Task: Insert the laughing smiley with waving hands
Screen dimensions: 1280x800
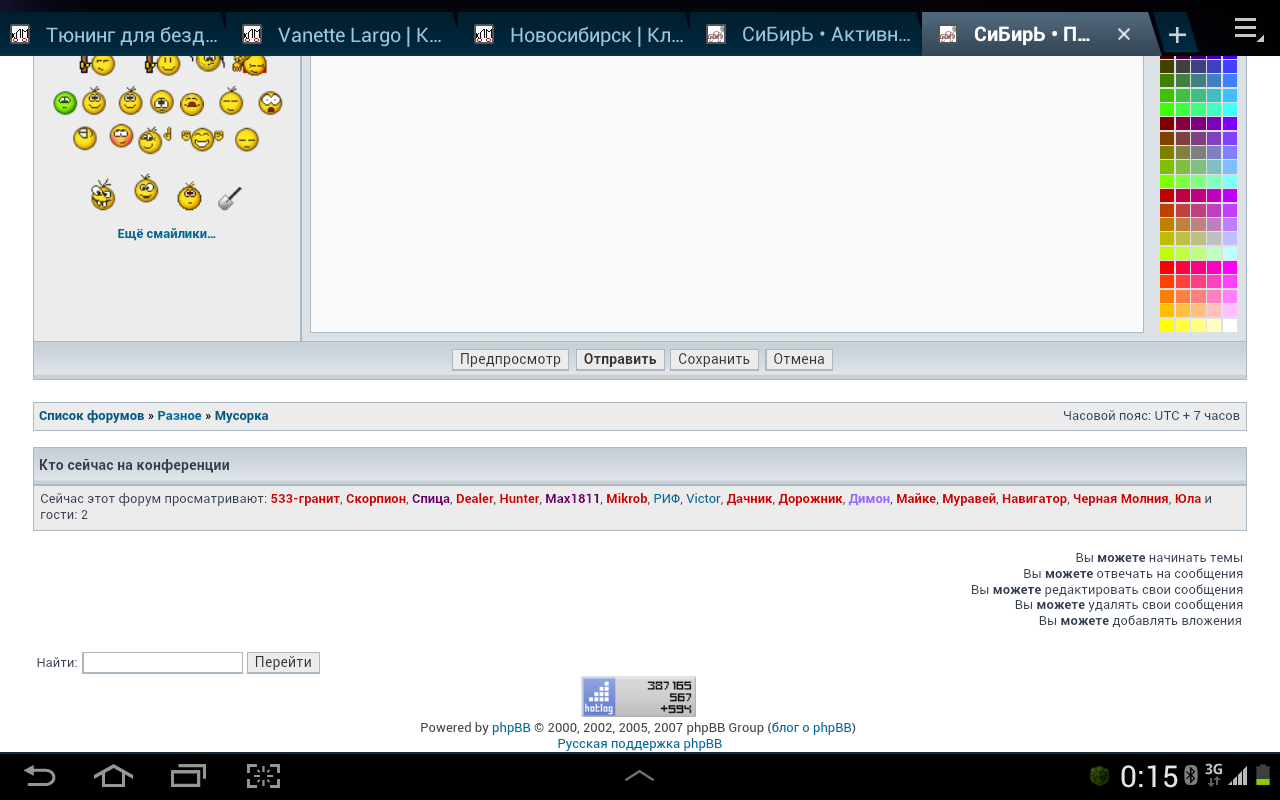Action: [x=203, y=139]
